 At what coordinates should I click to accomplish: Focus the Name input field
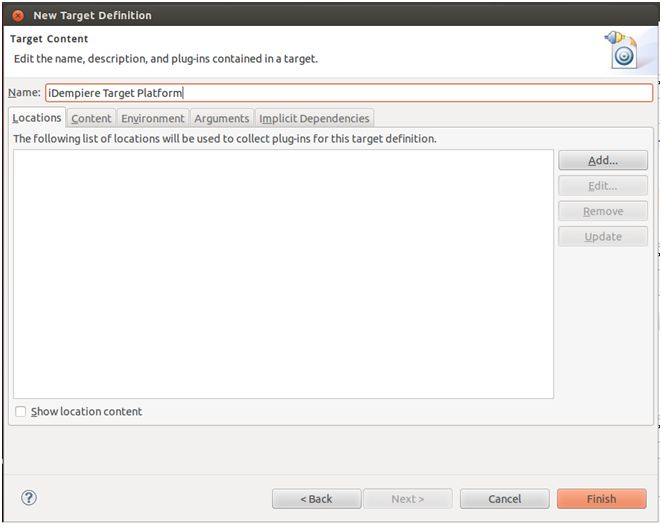coord(349,93)
